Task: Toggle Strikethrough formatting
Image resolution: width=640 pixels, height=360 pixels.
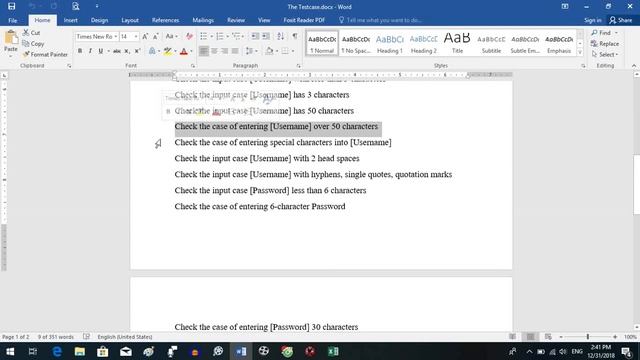Action: click(x=117, y=51)
